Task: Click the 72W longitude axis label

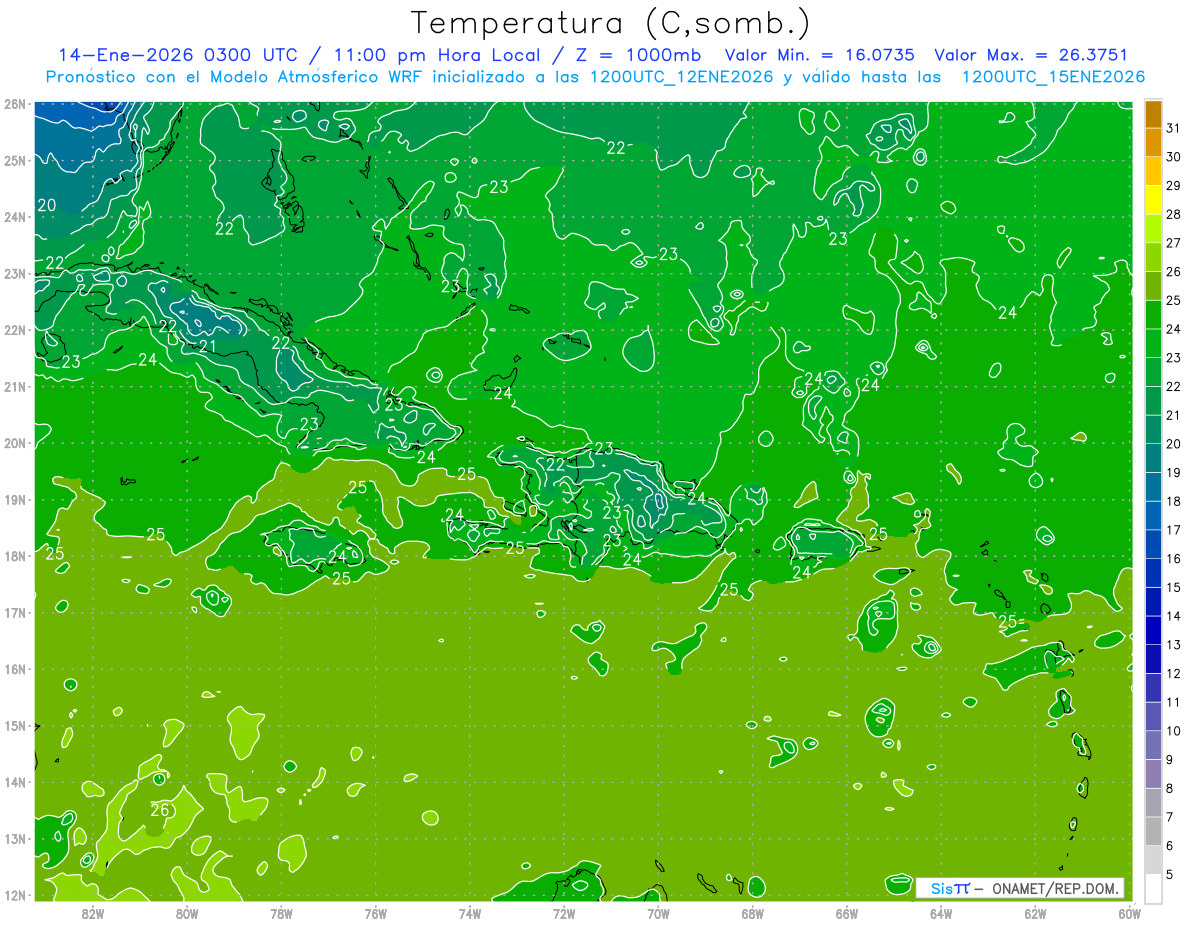Action: [x=564, y=913]
